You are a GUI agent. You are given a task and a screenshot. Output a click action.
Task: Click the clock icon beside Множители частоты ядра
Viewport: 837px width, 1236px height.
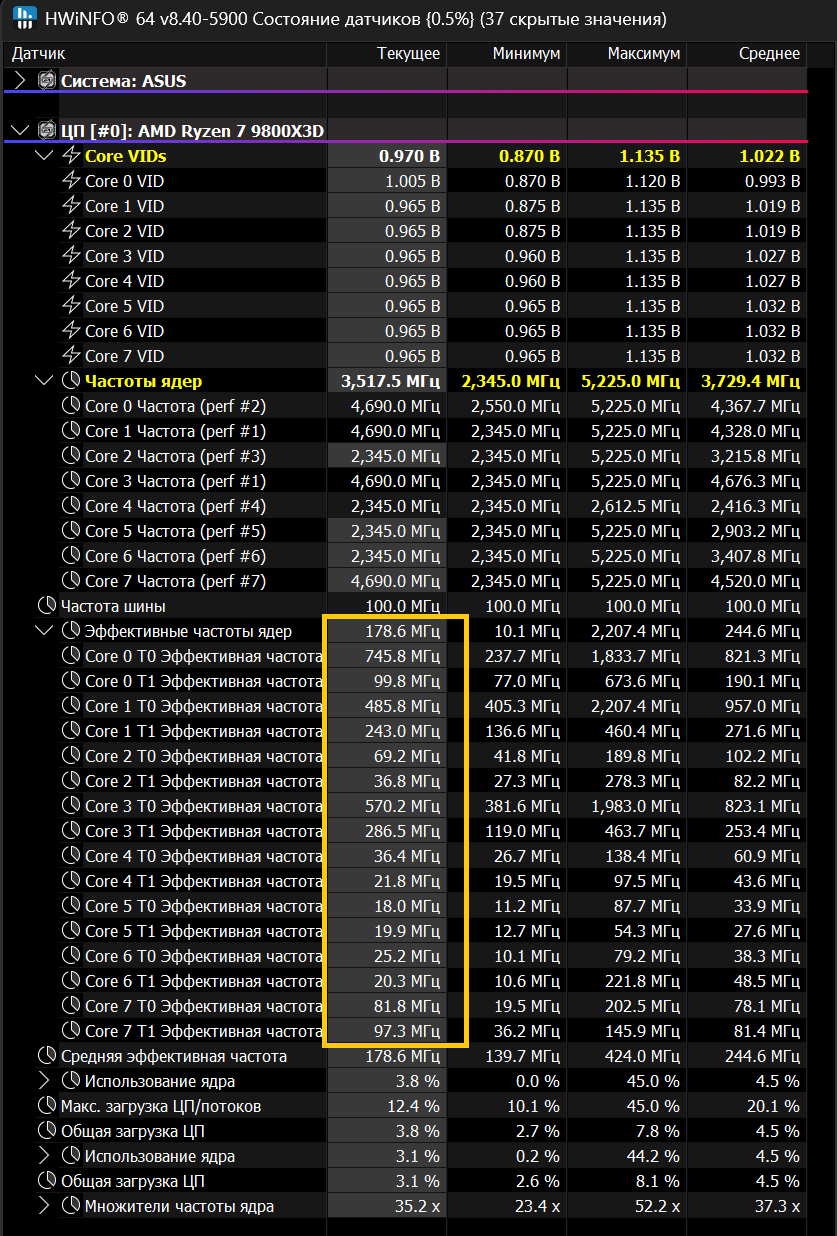coord(71,1205)
